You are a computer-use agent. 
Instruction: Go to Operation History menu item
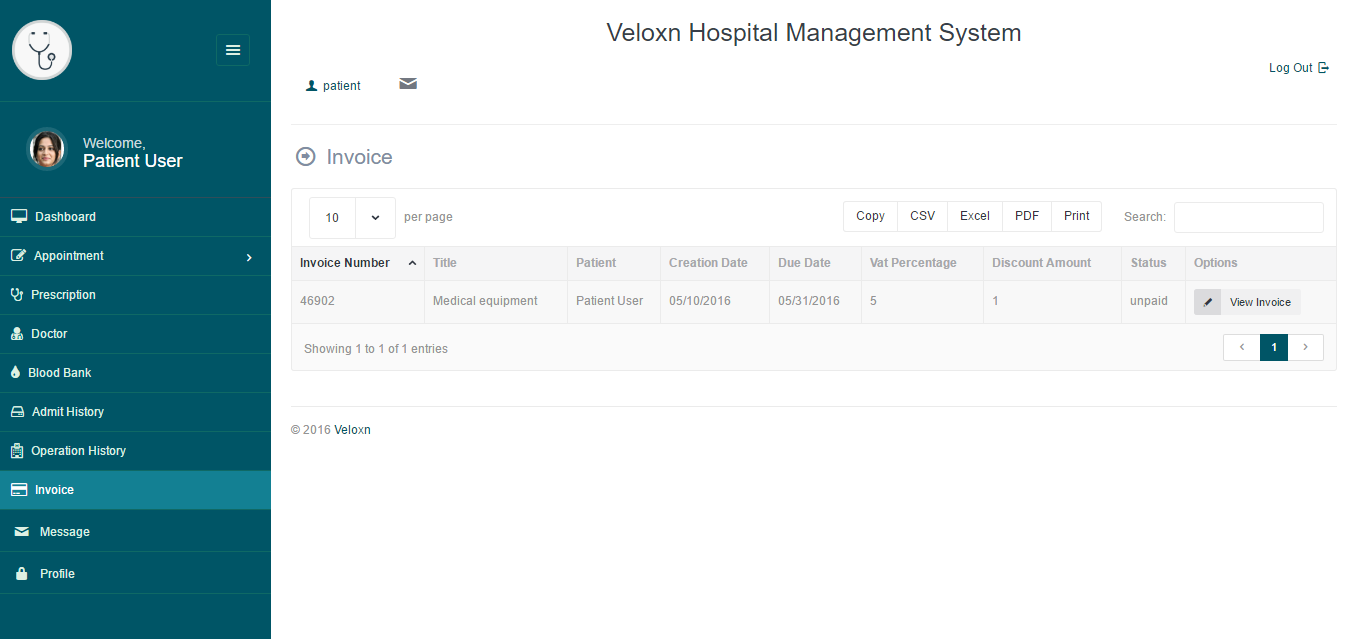coord(78,451)
